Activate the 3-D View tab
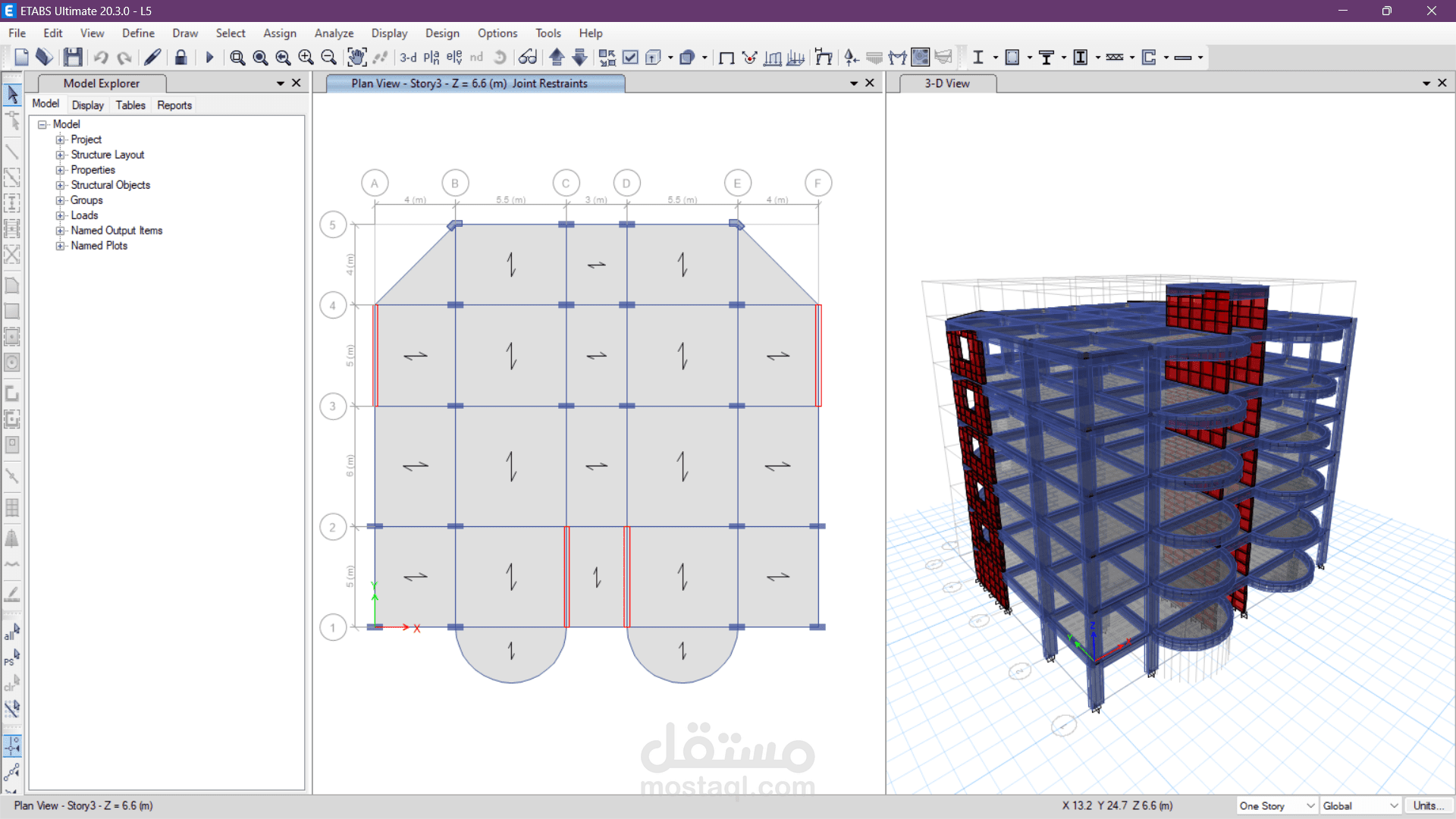The image size is (1456, 819). 947,83
